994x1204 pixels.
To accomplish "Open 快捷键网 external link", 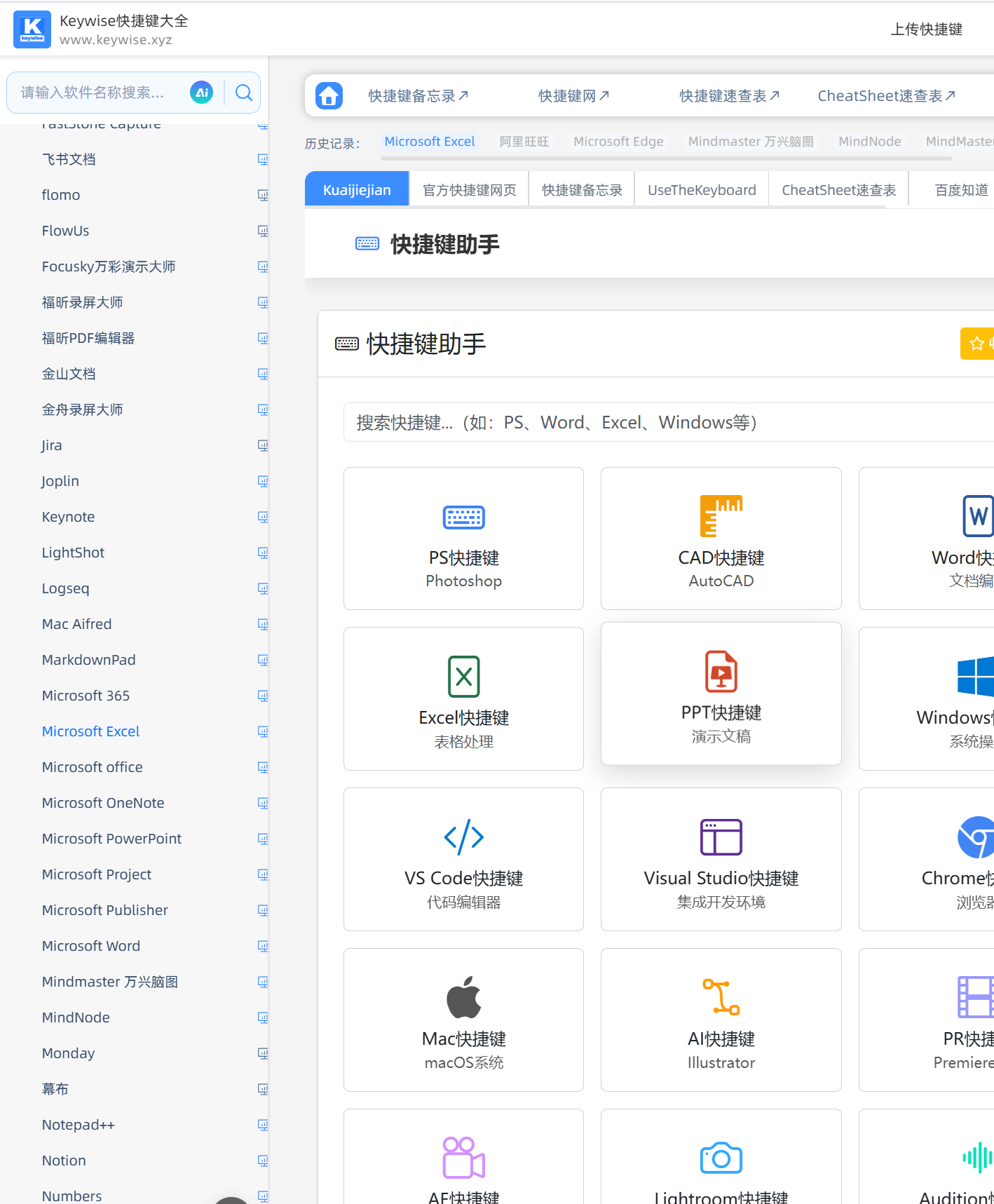I will click(574, 95).
